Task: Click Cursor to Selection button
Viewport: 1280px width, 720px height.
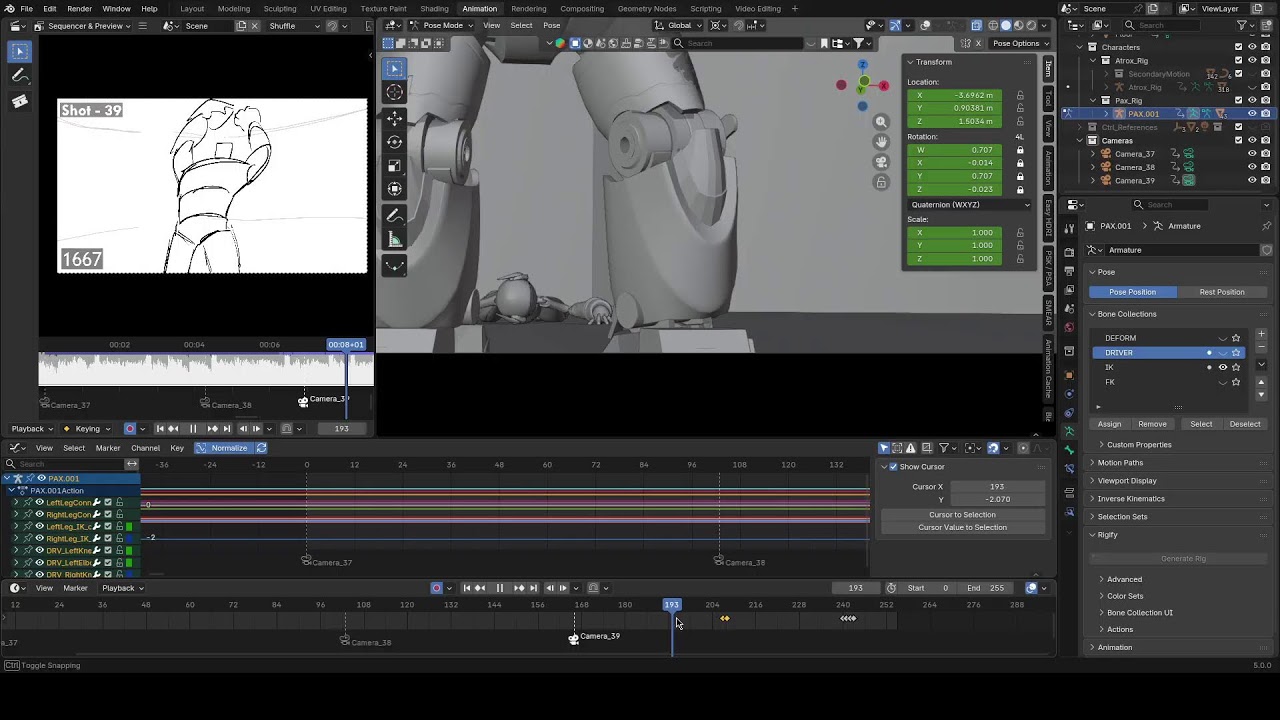Action: click(962, 514)
